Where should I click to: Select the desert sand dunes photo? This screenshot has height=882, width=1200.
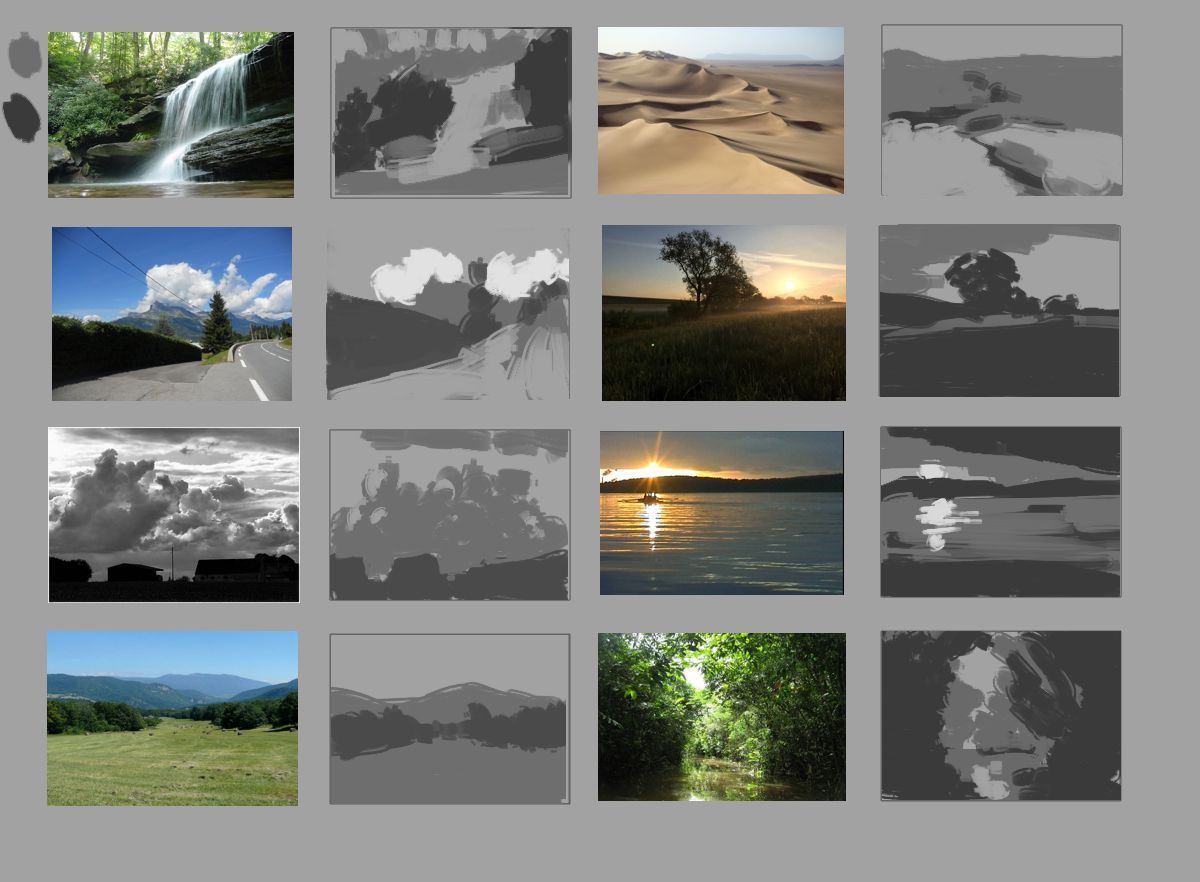720,110
